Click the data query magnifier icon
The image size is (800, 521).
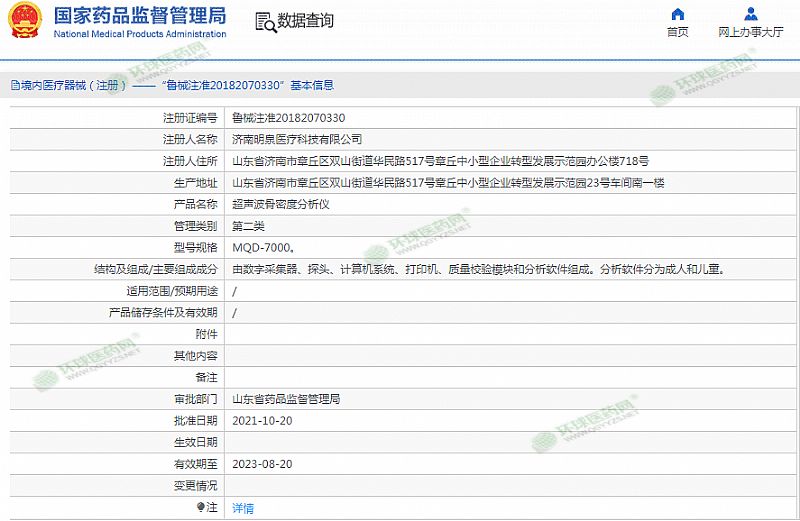(264, 22)
